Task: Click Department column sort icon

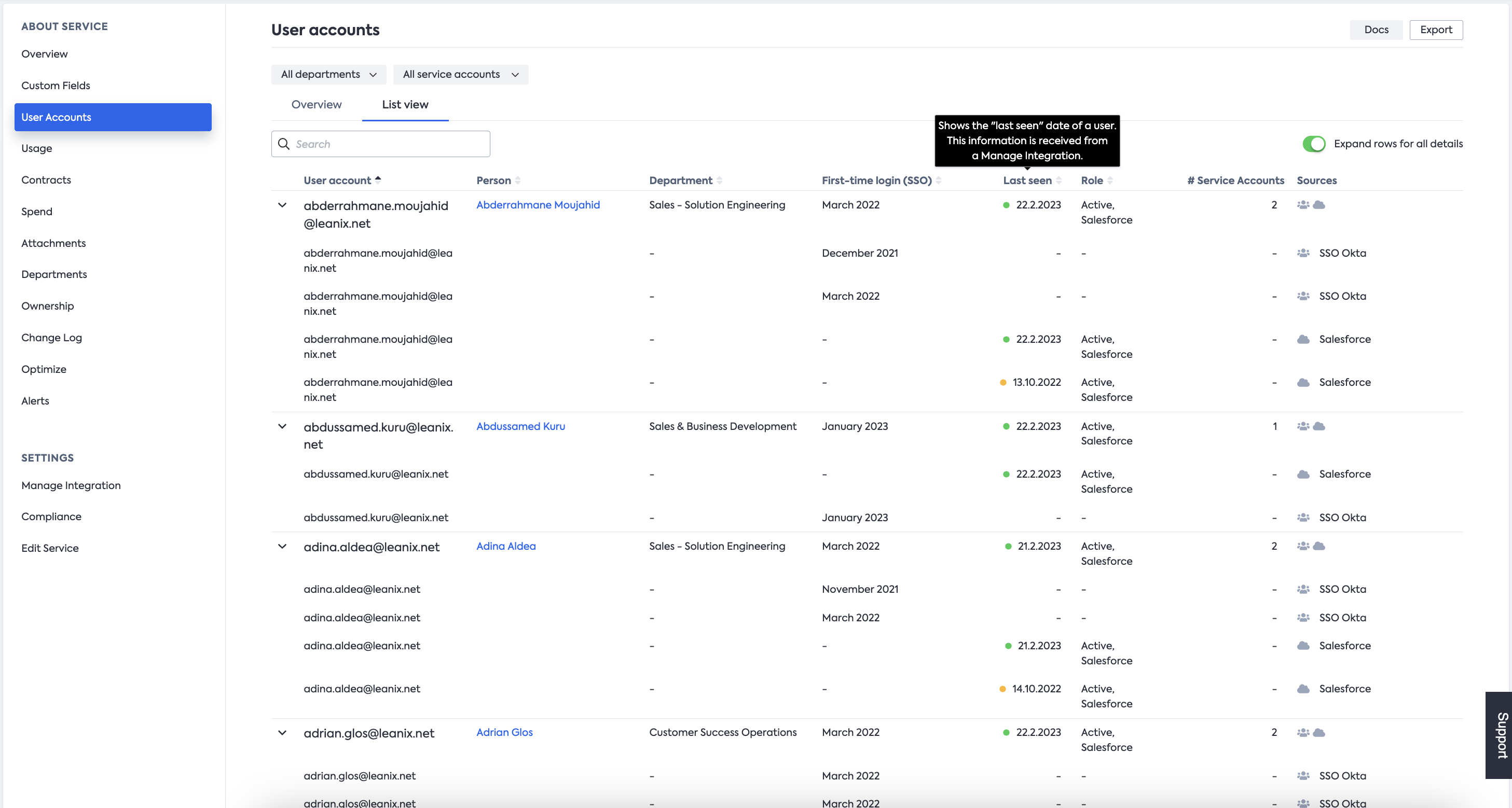Action: (719, 180)
